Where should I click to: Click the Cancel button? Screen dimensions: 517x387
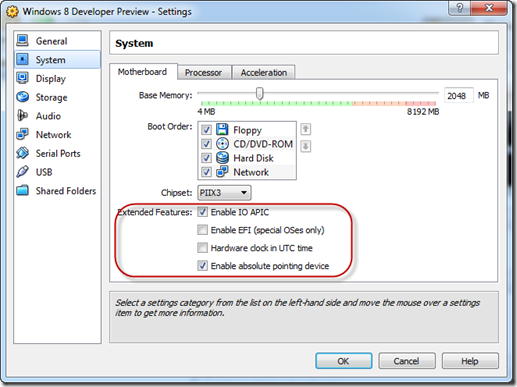point(407,361)
